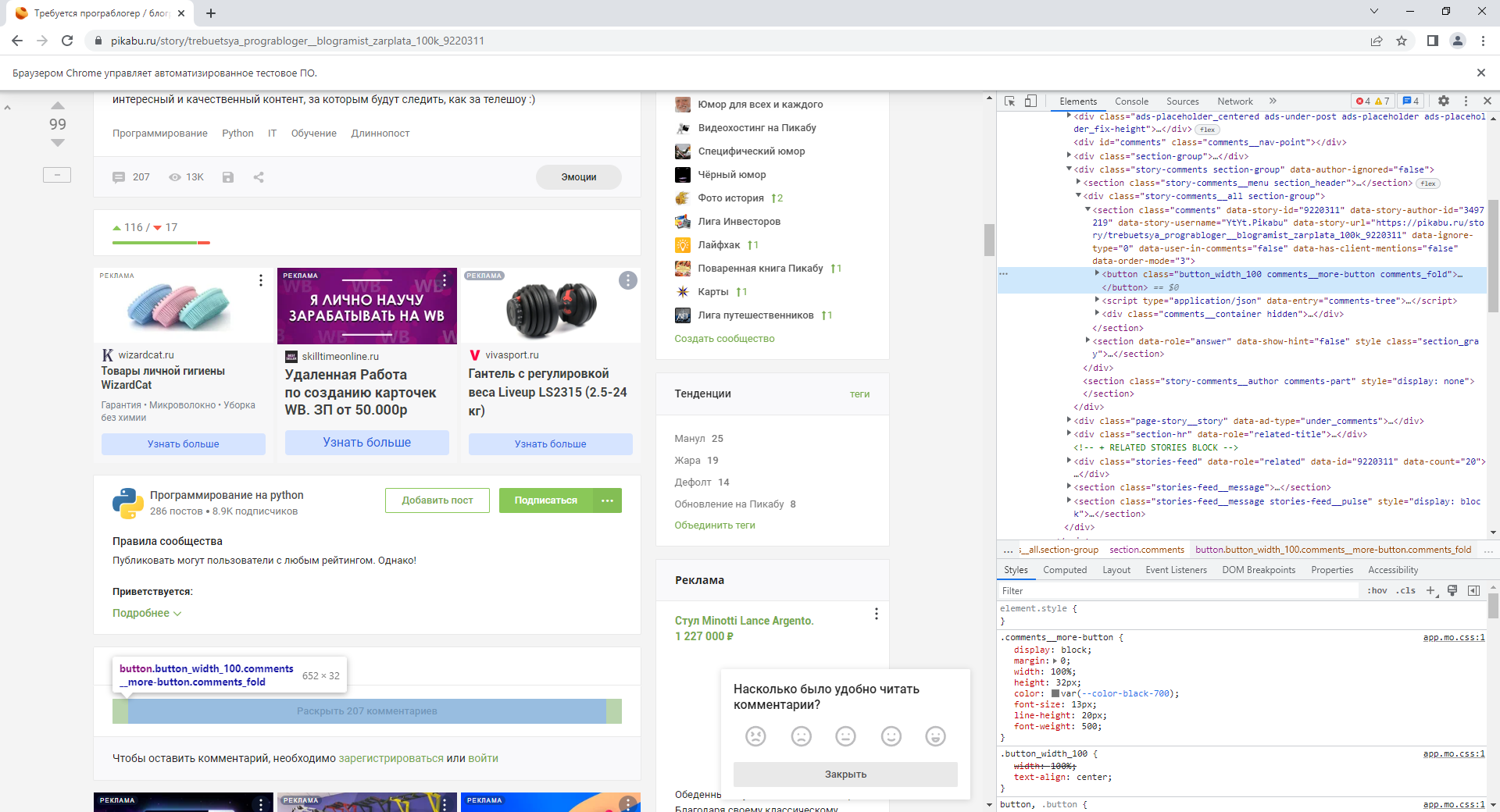This screenshot has width=1500, height=812.
Task: Switch to the Network tab
Action: 1234,101
